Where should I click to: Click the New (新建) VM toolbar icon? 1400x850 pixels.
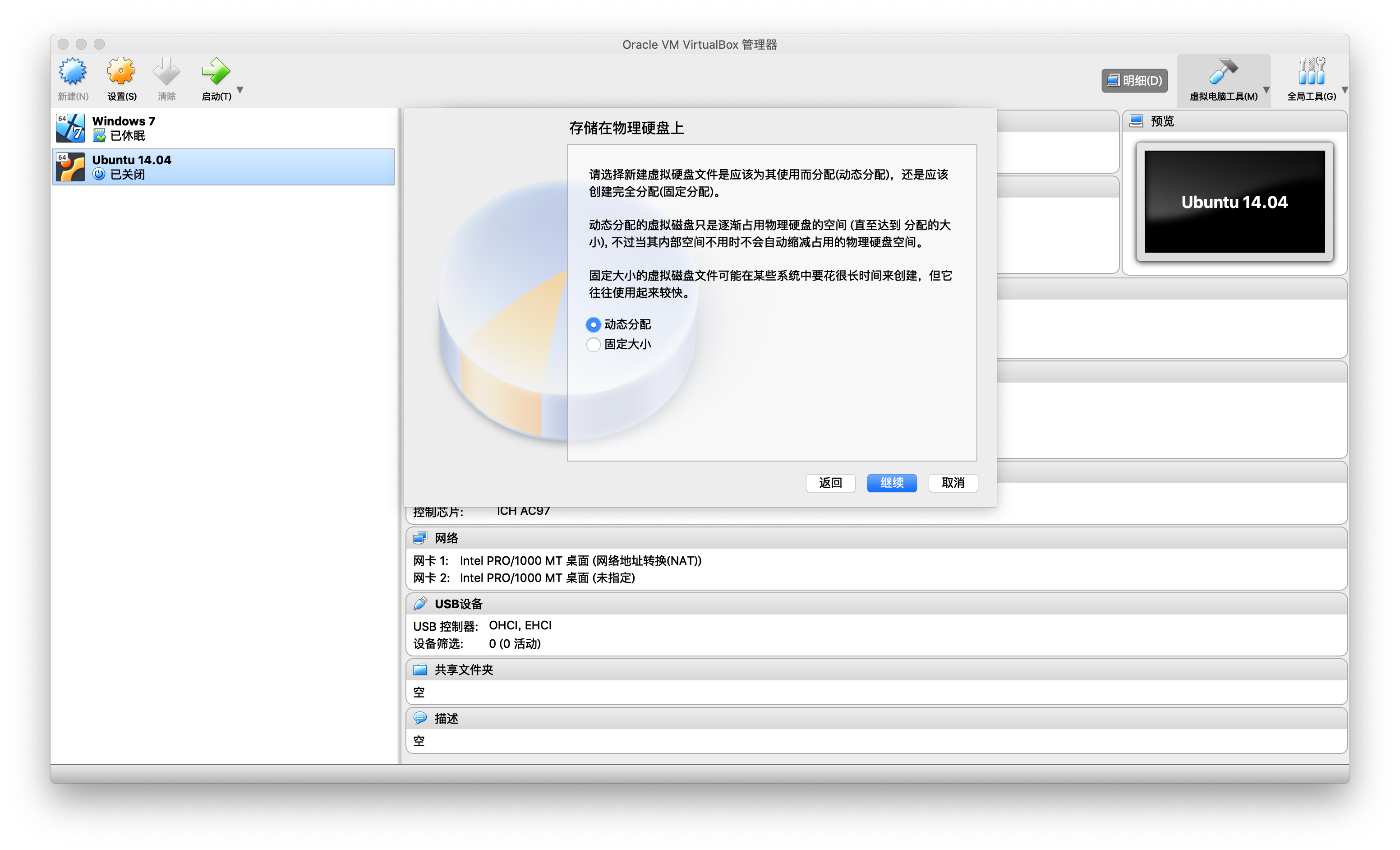pyautogui.click(x=73, y=72)
